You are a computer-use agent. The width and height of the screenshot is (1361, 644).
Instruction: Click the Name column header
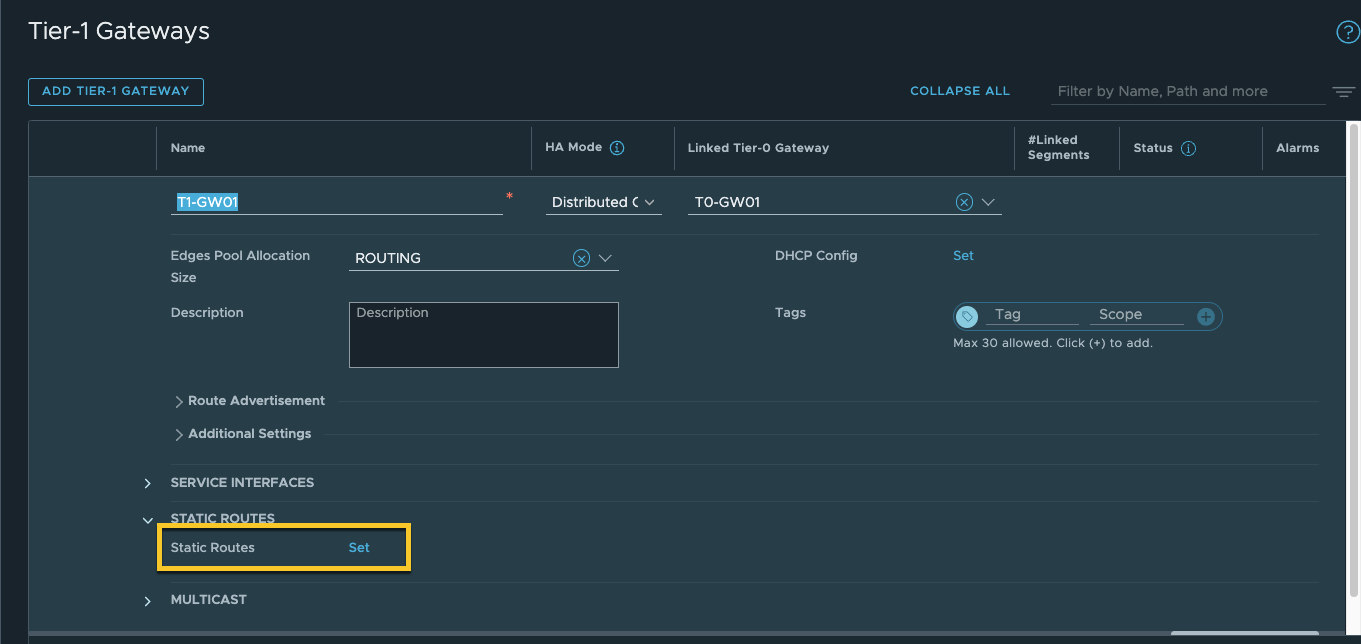[188, 148]
